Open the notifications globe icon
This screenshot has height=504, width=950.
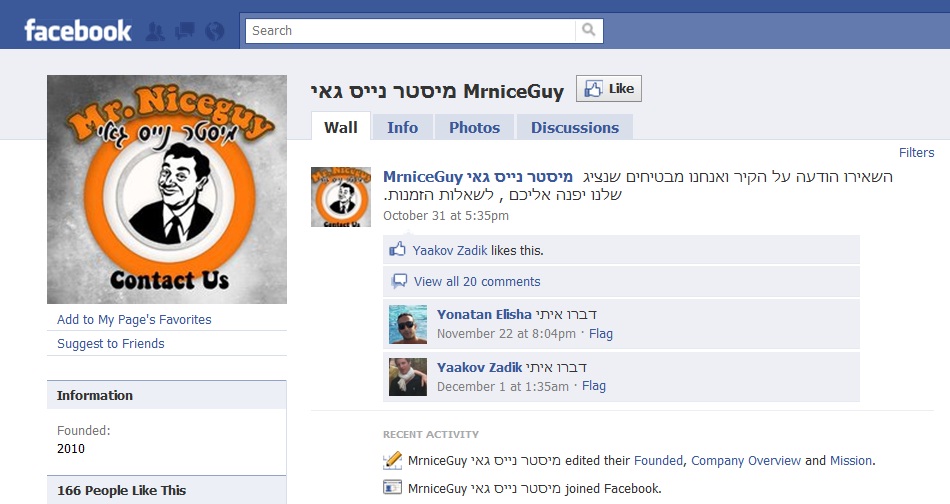tap(214, 31)
